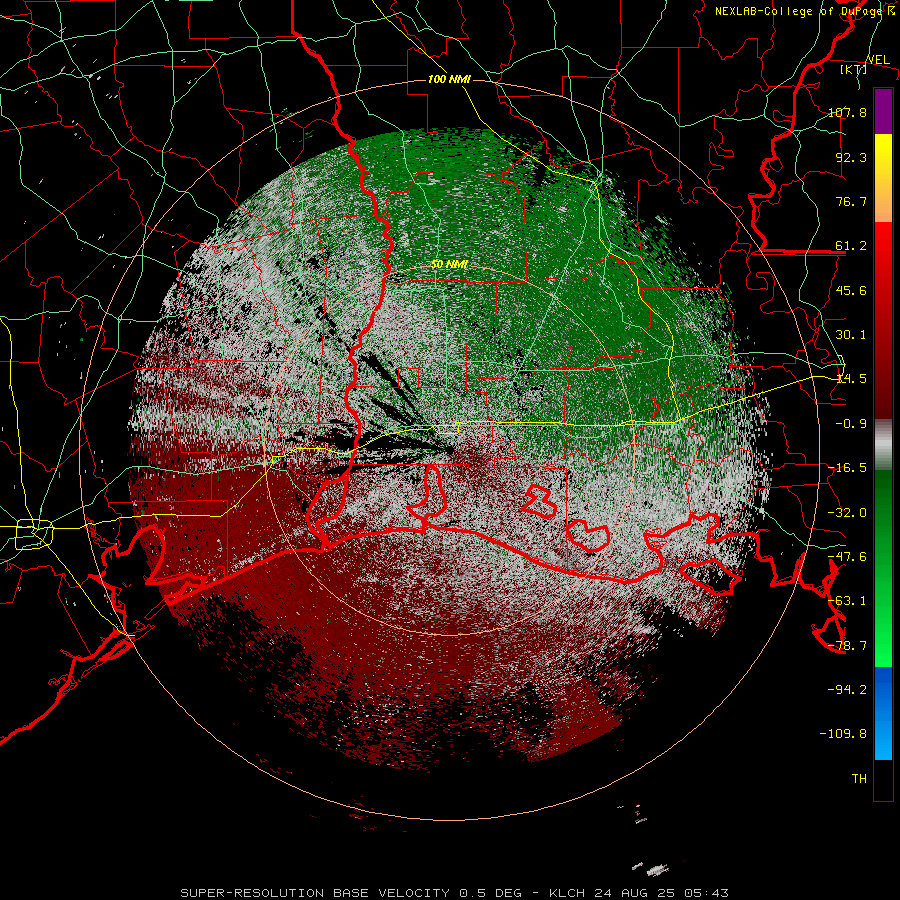This screenshot has width=900, height=900.
Task: Click the purple segment of the color bar
Action: pyautogui.click(x=883, y=112)
